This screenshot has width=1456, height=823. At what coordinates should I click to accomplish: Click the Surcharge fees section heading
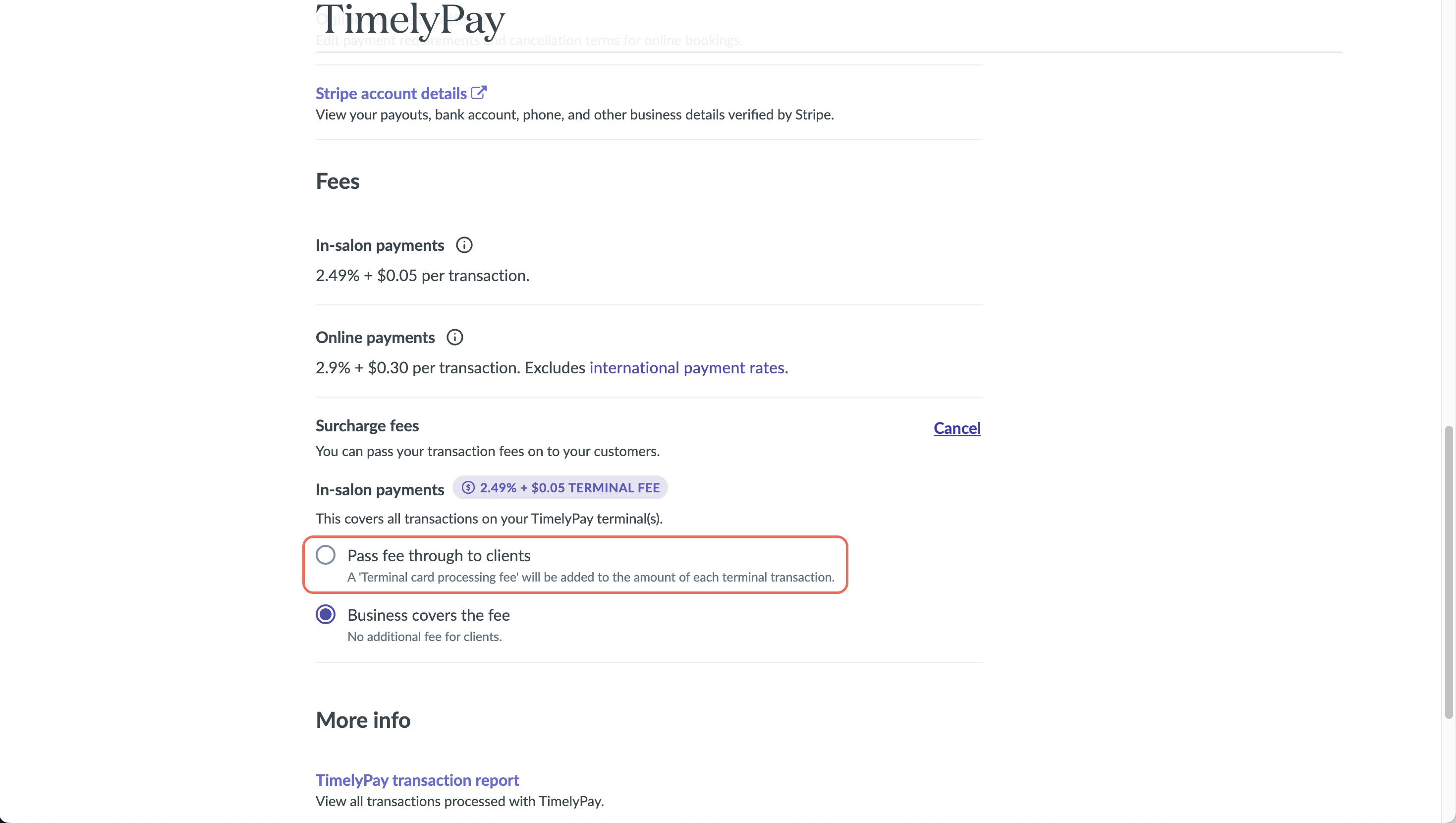[x=367, y=425]
